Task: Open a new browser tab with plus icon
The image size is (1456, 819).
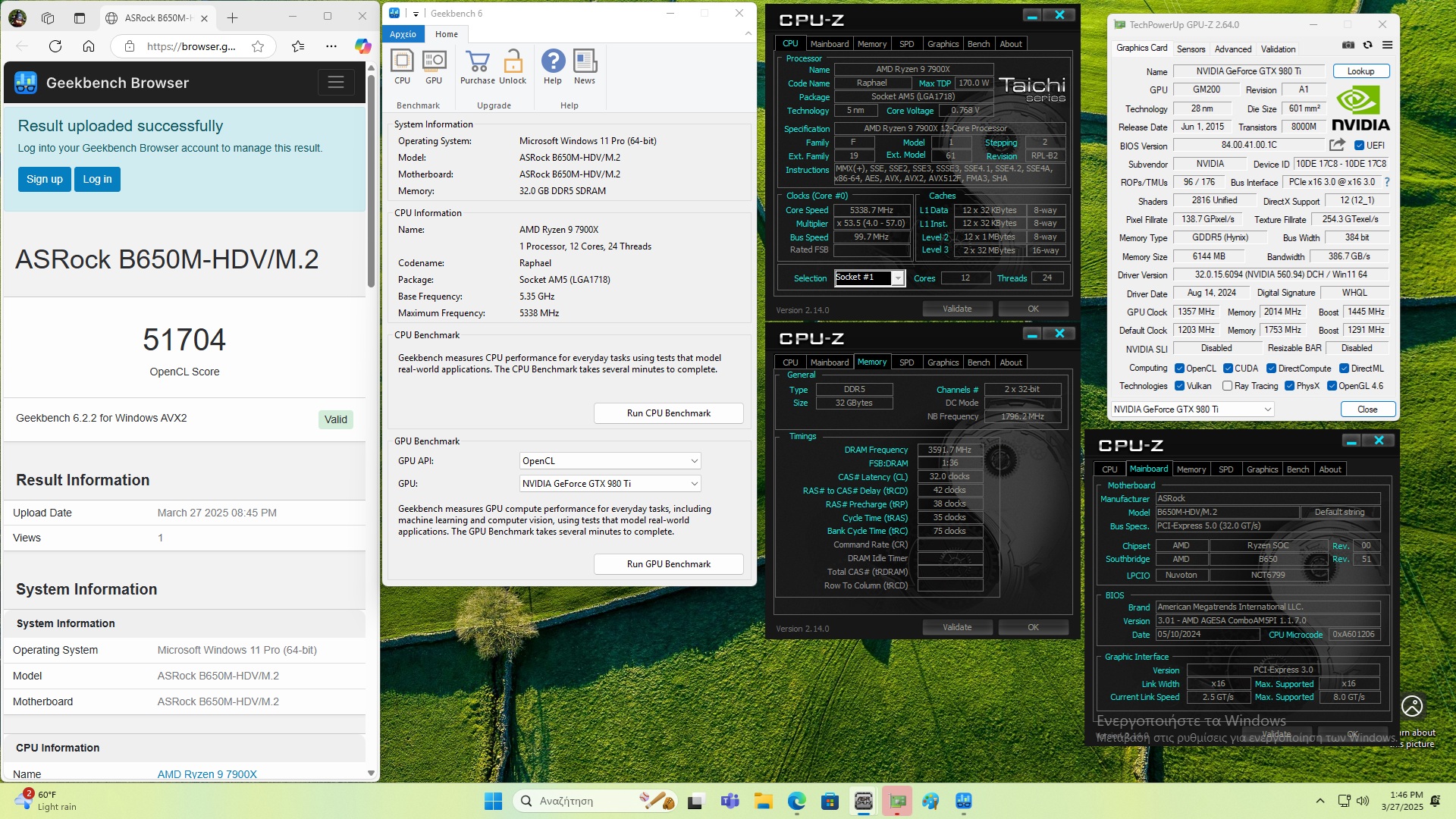Action: (233, 17)
